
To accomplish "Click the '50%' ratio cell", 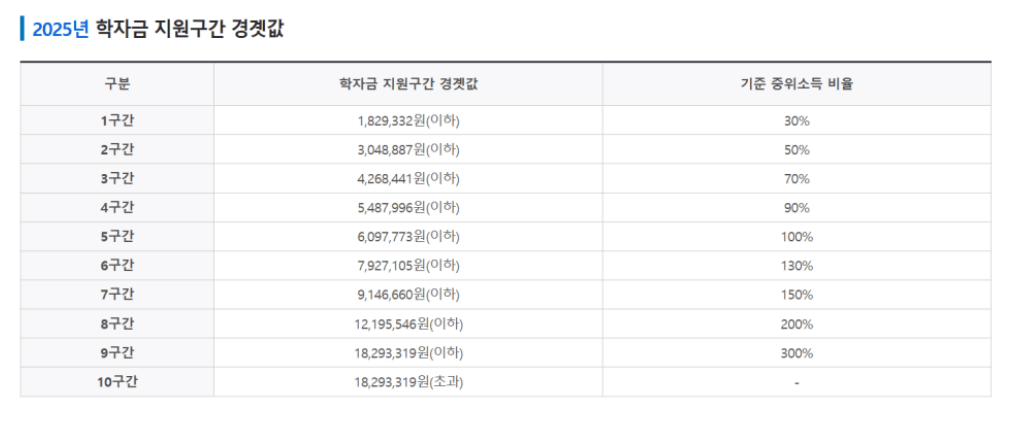I will click(797, 150).
